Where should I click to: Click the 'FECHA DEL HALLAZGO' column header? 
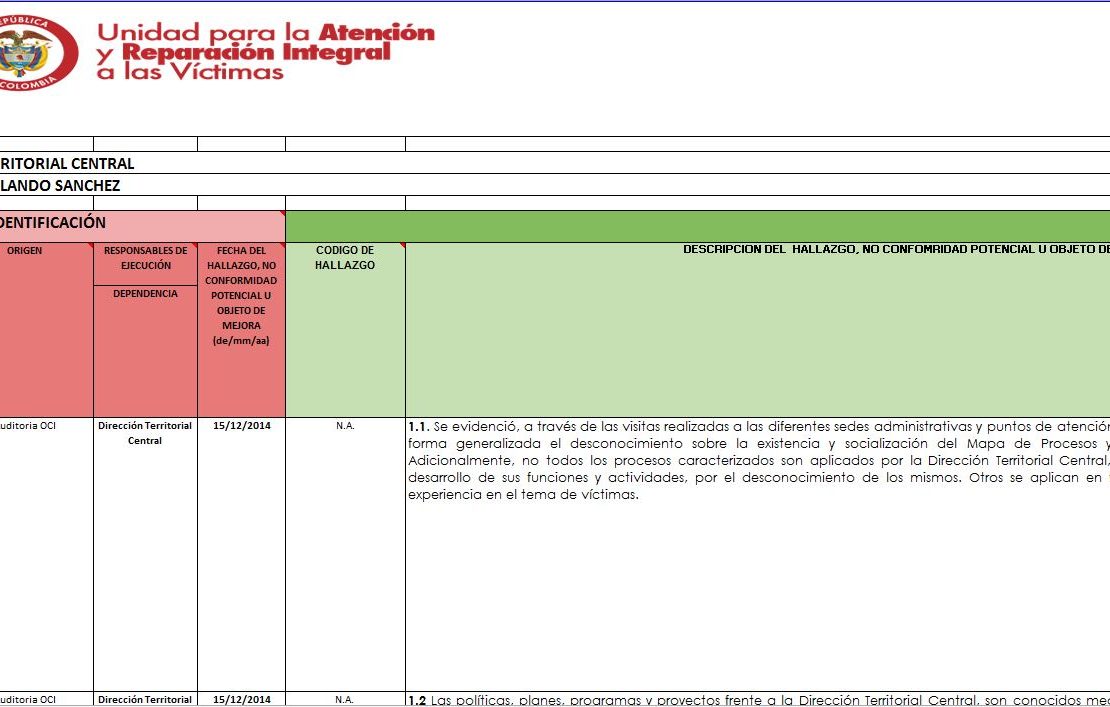pyautogui.click(x=241, y=330)
